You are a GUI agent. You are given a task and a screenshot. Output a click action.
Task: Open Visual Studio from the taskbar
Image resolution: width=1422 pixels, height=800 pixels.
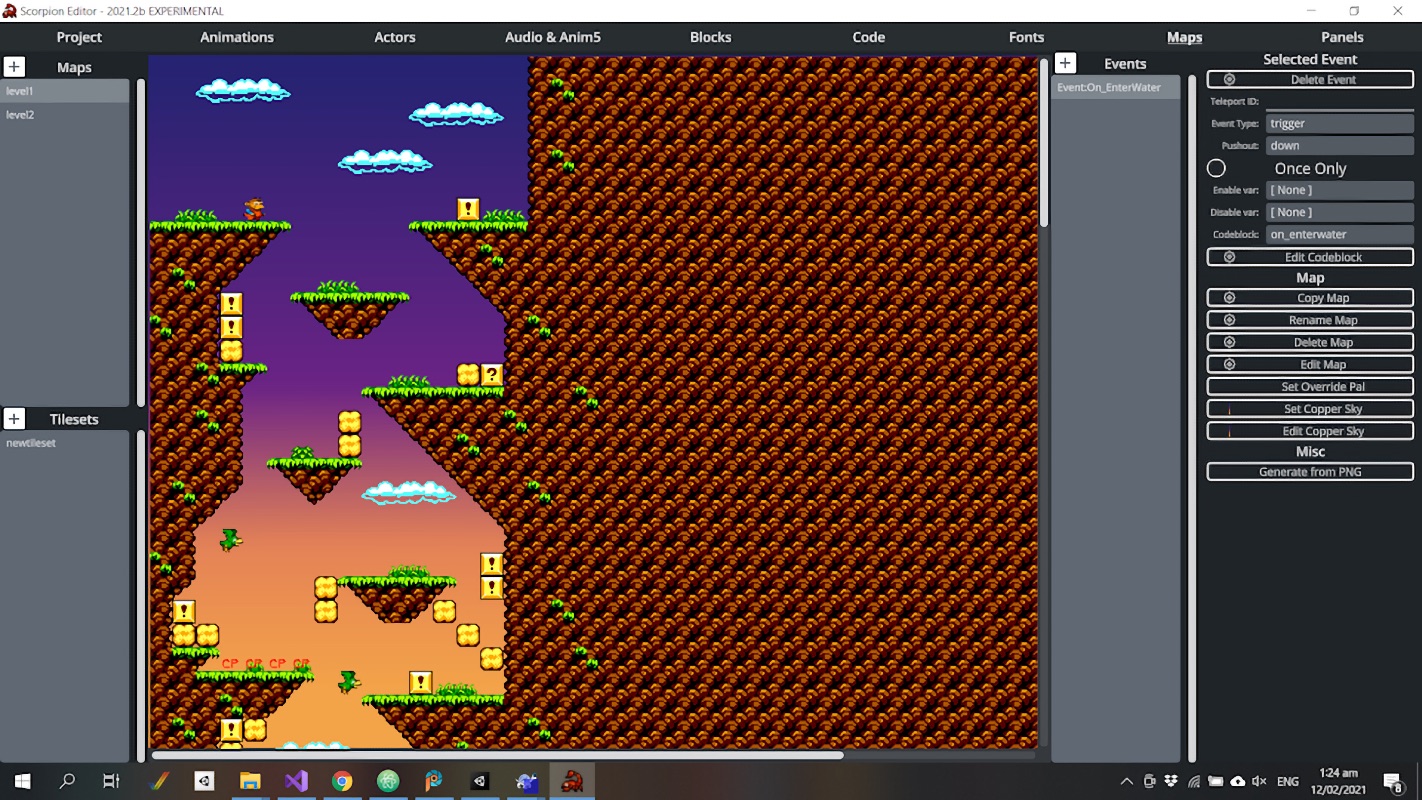point(296,780)
